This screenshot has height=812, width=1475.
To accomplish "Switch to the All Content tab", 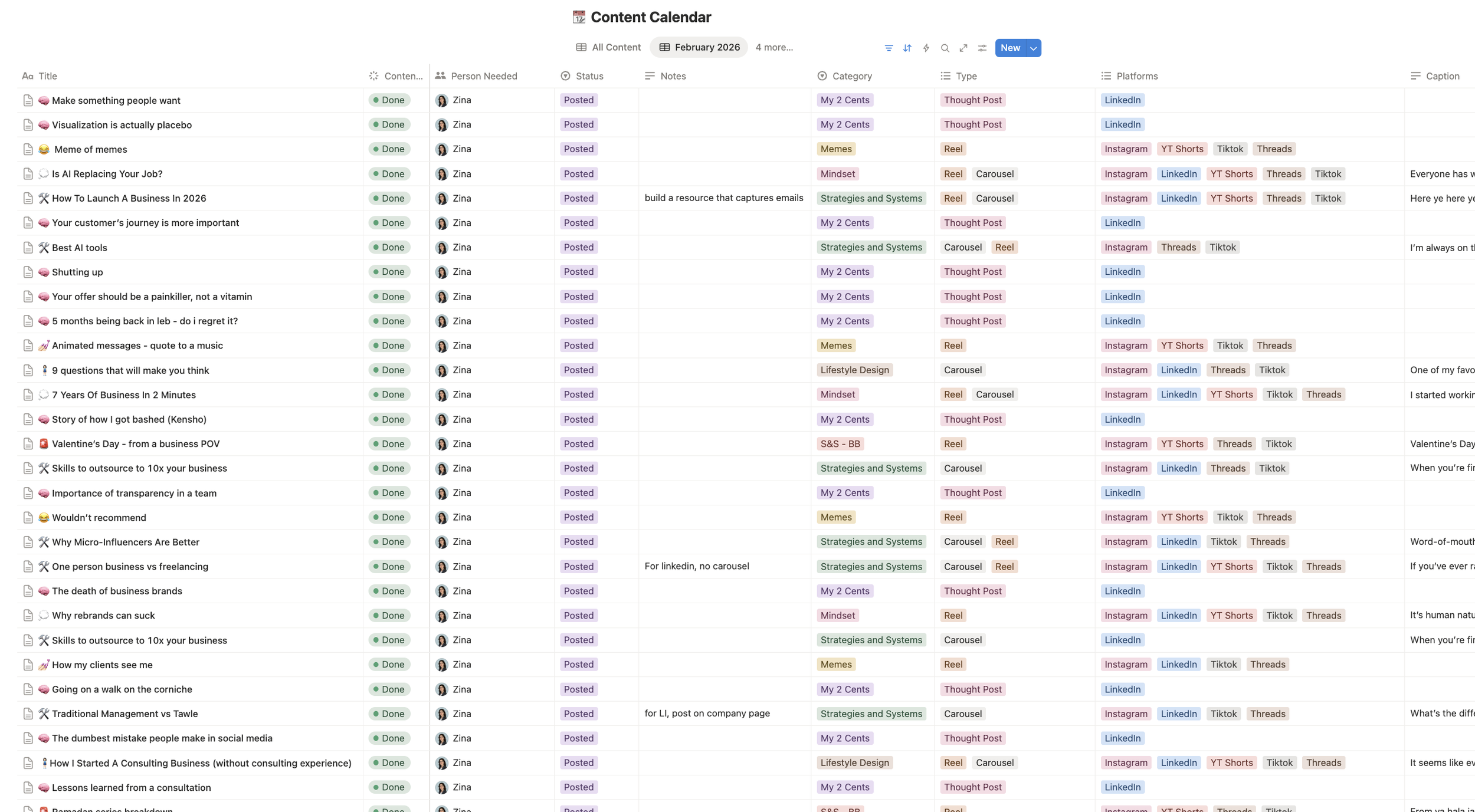I will point(608,47).
